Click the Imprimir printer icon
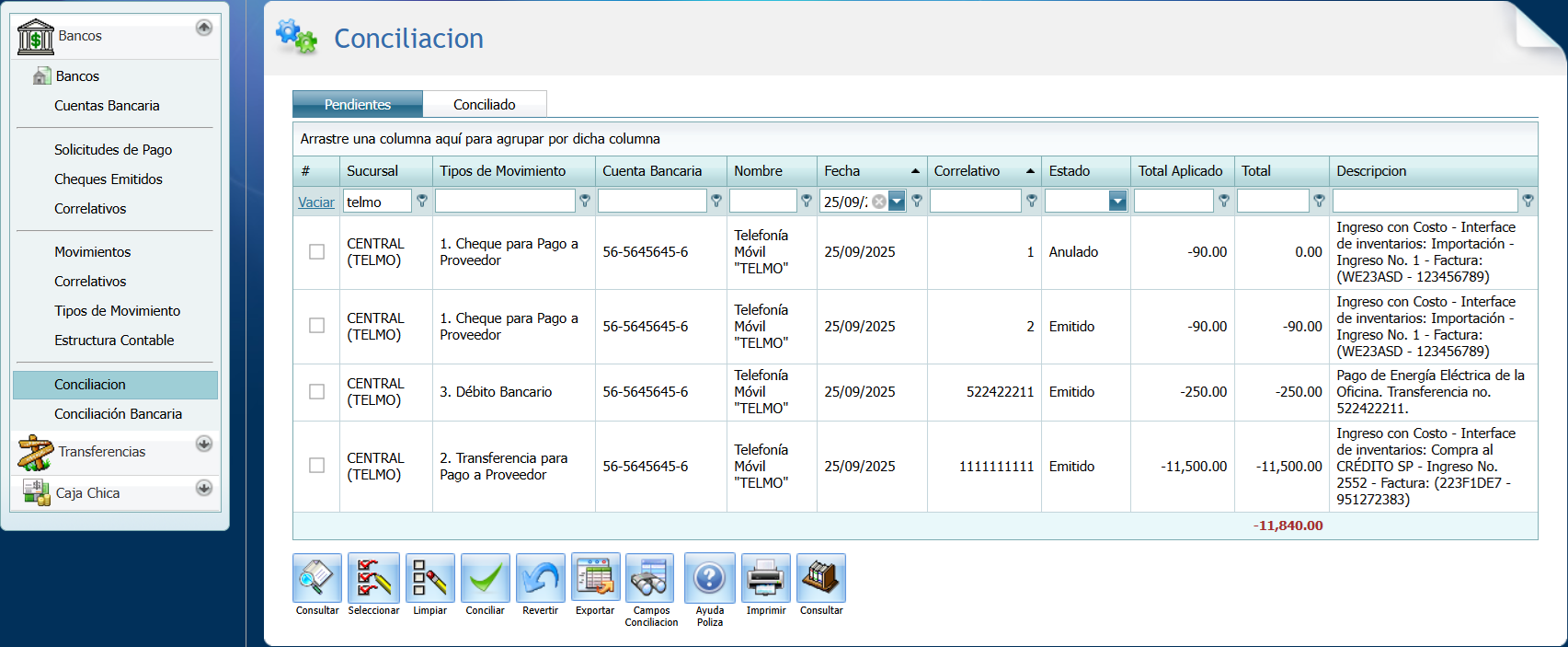Viewport: 1568px width, 647px height. pos(765,578)
